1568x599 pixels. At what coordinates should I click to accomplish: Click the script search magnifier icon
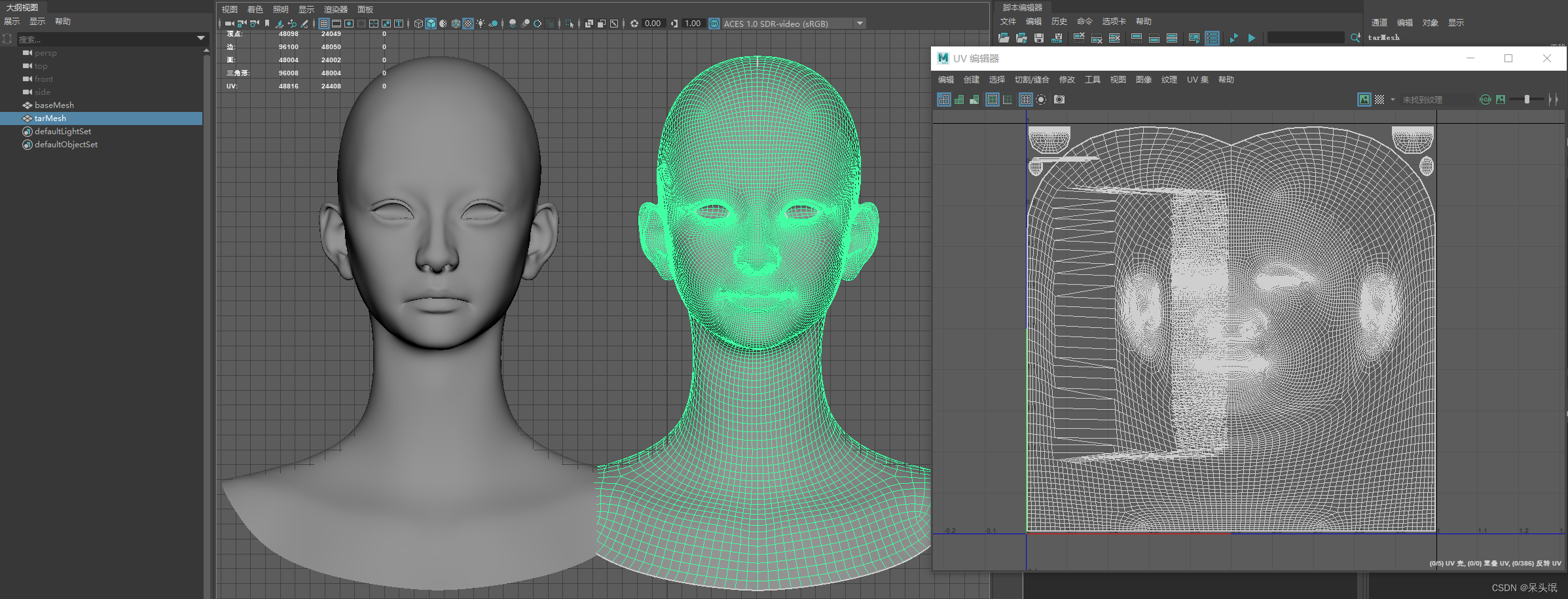(x=1355, y=38)
